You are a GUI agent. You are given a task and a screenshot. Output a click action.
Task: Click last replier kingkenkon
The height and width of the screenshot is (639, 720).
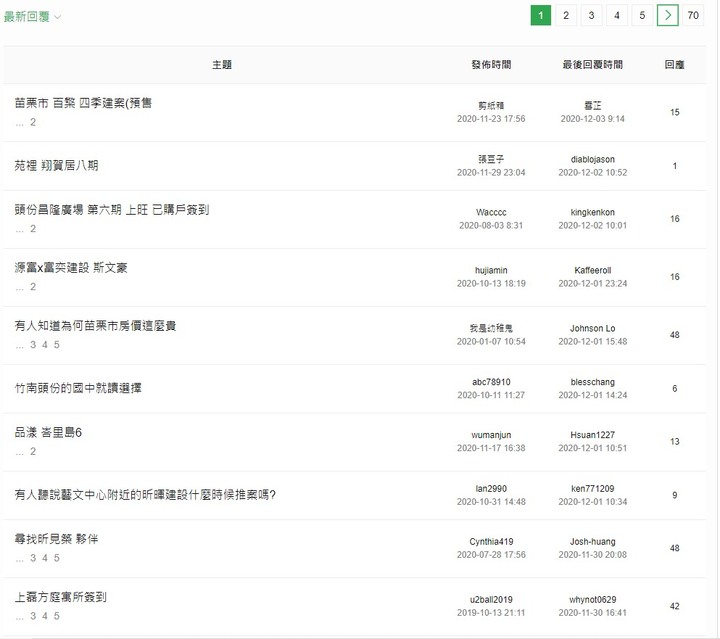(x=592, y=213)
